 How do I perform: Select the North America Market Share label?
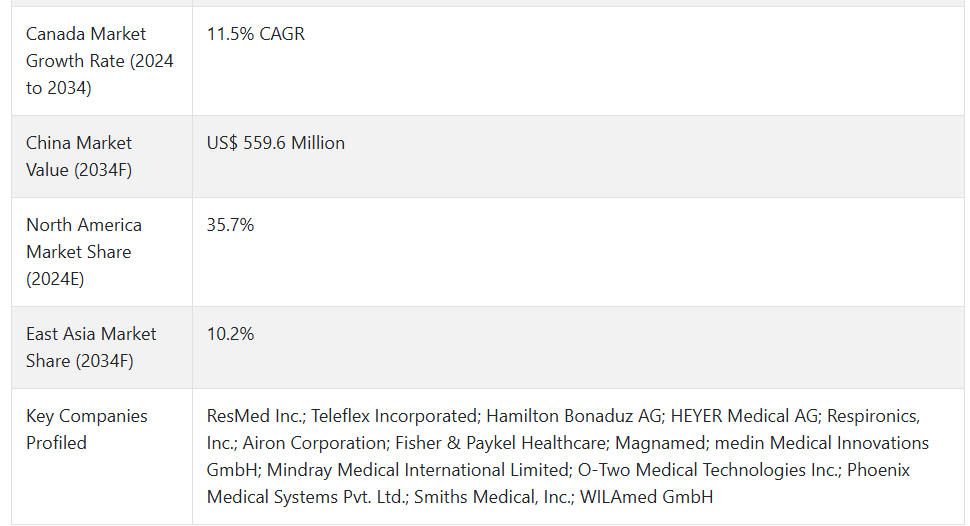84,252
